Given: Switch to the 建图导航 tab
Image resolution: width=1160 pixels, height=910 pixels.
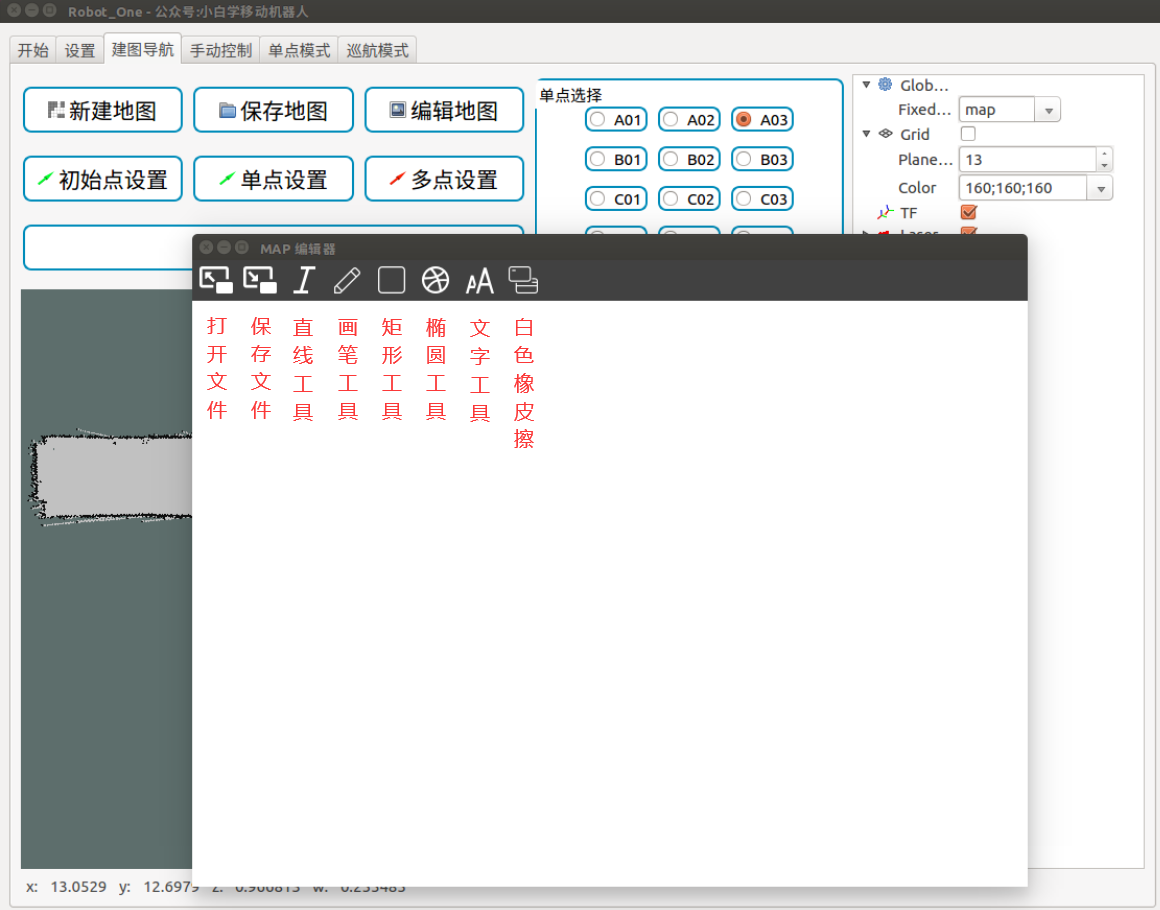Looking at the screenshot, I should 143,50.
